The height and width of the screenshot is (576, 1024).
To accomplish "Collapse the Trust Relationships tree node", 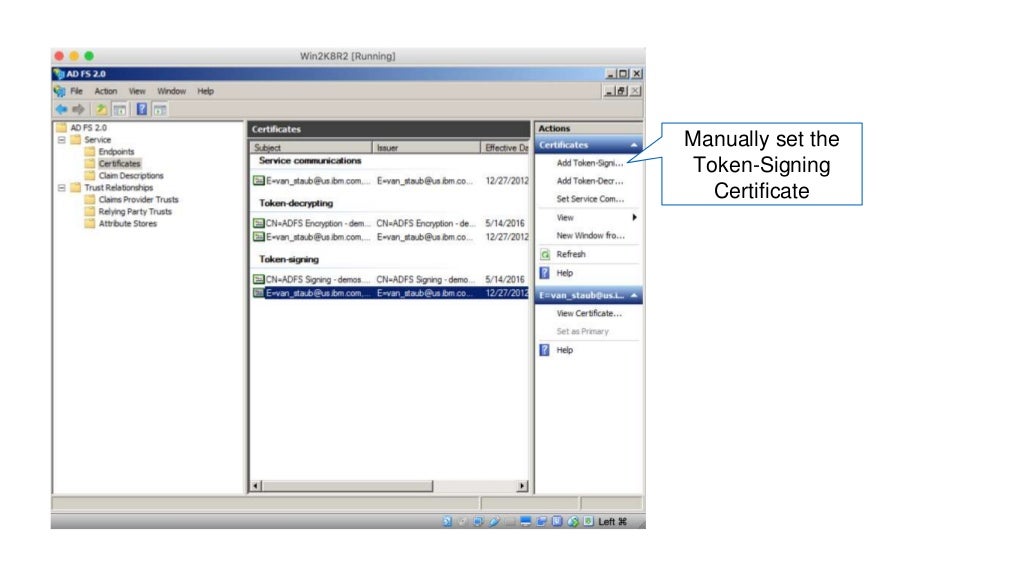I will pos(61,187).
